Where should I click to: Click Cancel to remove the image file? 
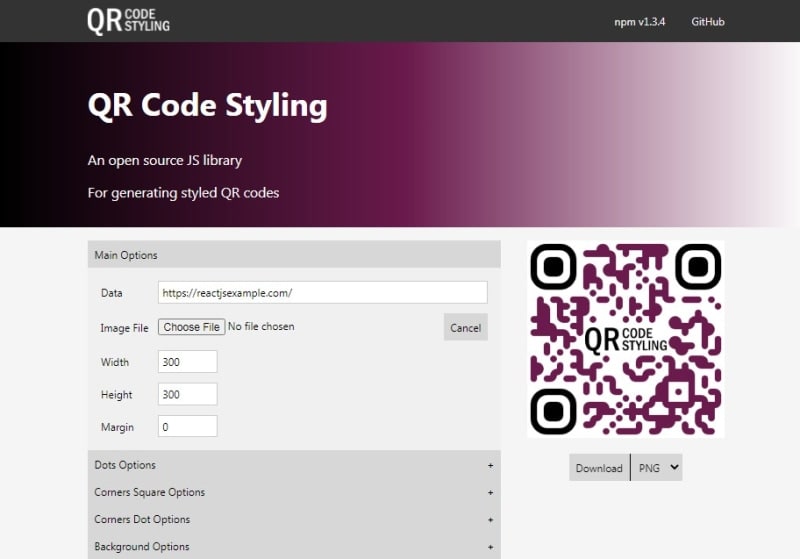coord(465,327)
